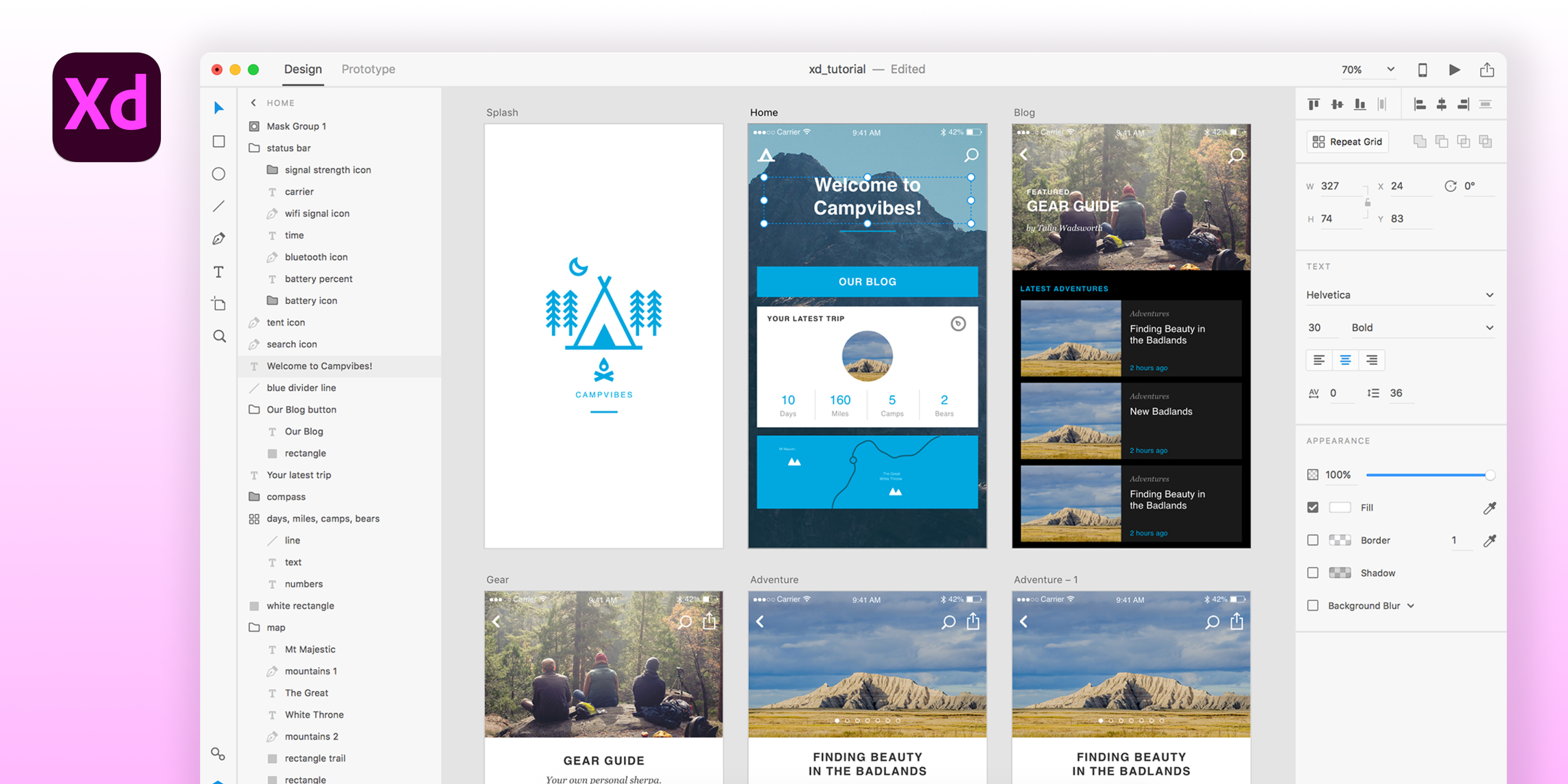This screenshot has height=784, width=1568.
Task: Collapse the Our Blog button group
Action: pyautogui.click(x=254, y=410)
